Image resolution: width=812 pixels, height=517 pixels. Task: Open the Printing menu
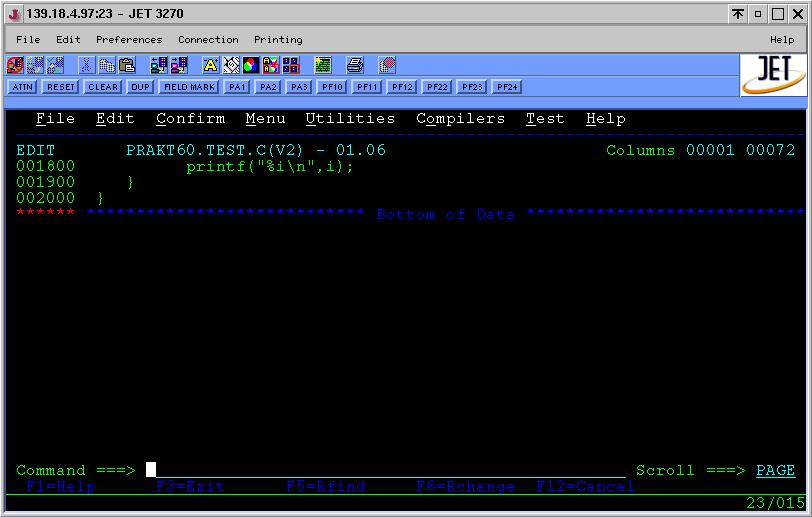278,40
